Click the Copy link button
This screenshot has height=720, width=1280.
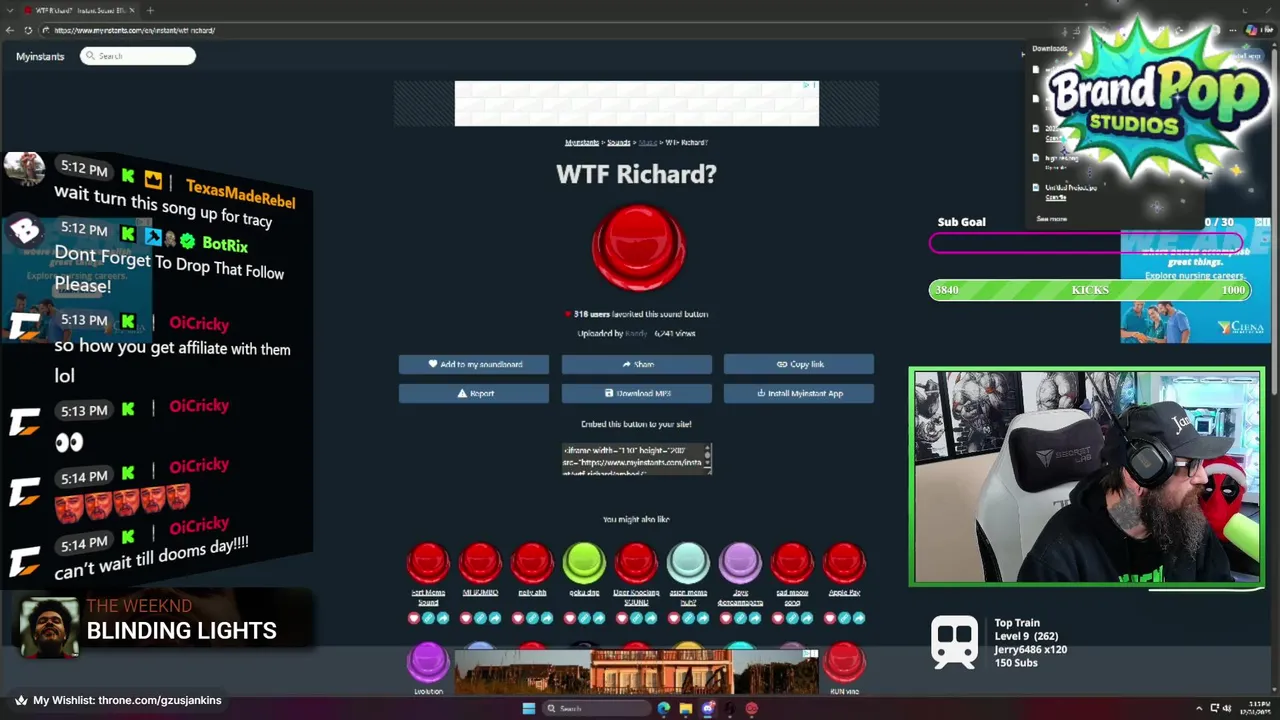[x=799, y=364]
